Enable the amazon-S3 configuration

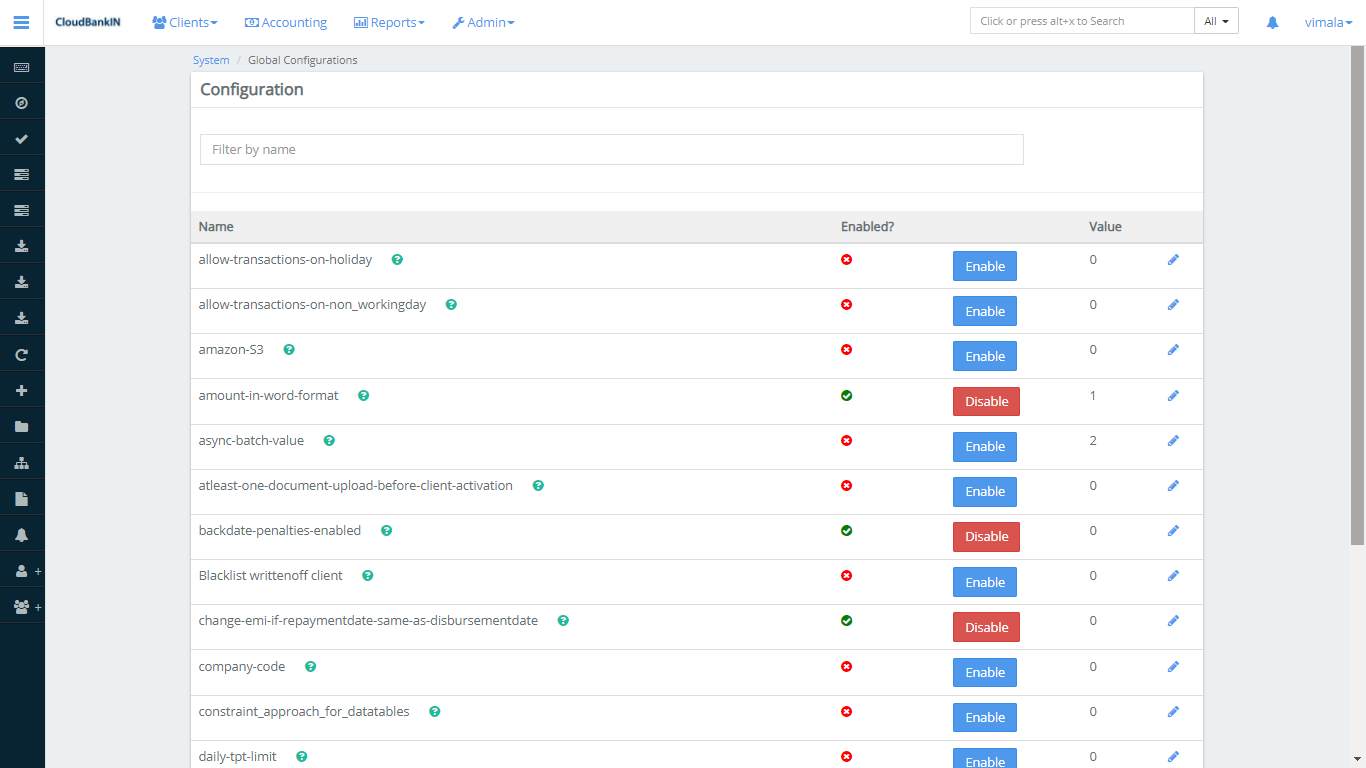(984, 356)
